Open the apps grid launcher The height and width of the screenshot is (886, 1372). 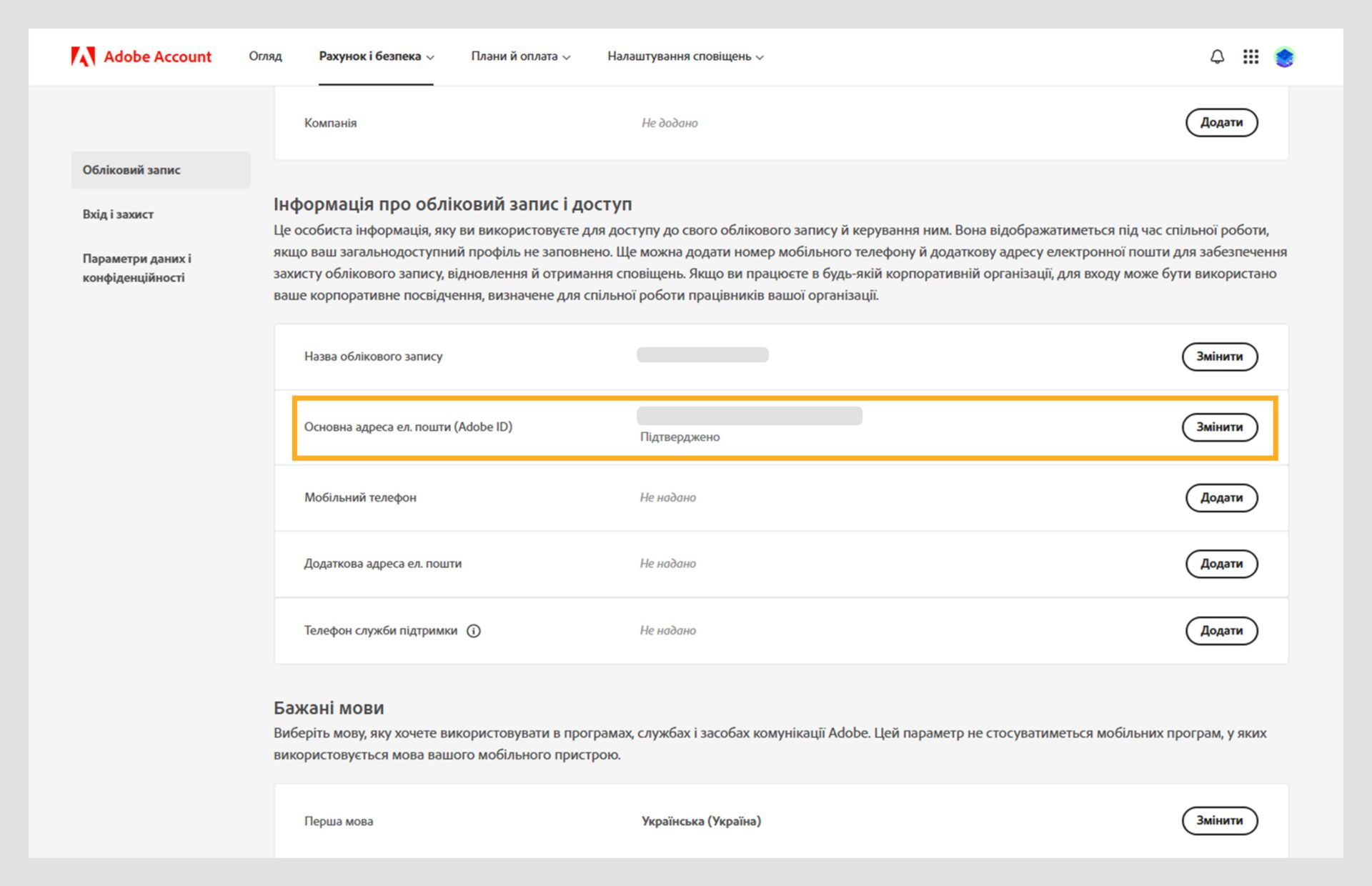coord(1251,56)
